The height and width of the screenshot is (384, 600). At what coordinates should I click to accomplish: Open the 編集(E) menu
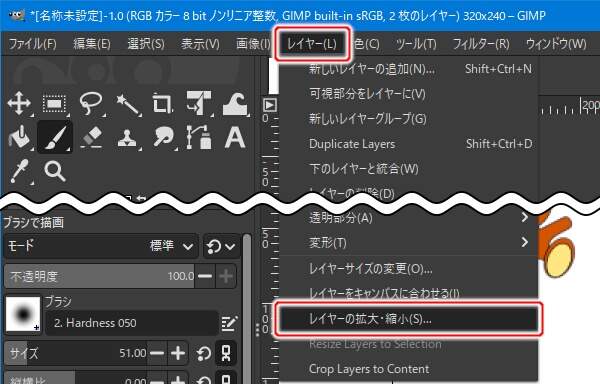[x=92, y=44]
